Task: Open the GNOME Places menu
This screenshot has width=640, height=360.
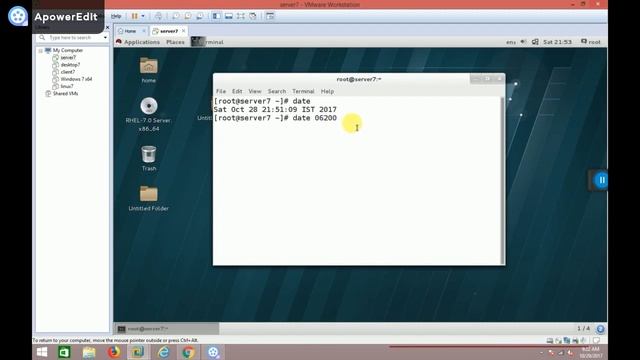Action: (175, 42)
